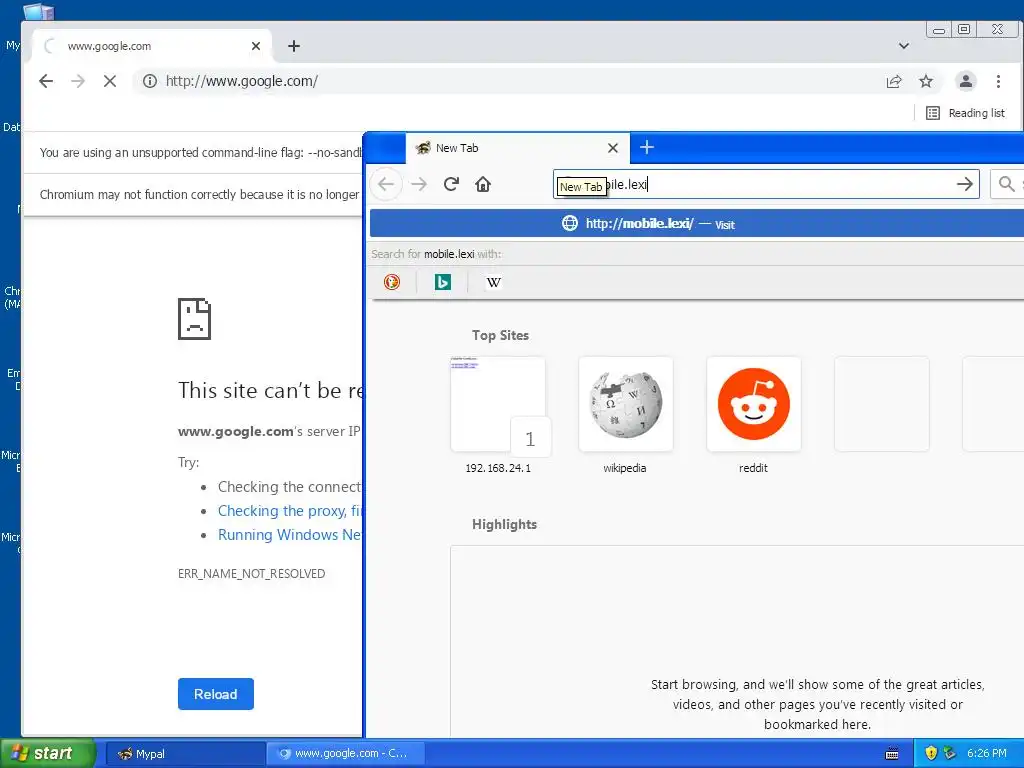Open the Checking the proxy link
Viewport: 1024px width, 768px height.
pos(290,511)
